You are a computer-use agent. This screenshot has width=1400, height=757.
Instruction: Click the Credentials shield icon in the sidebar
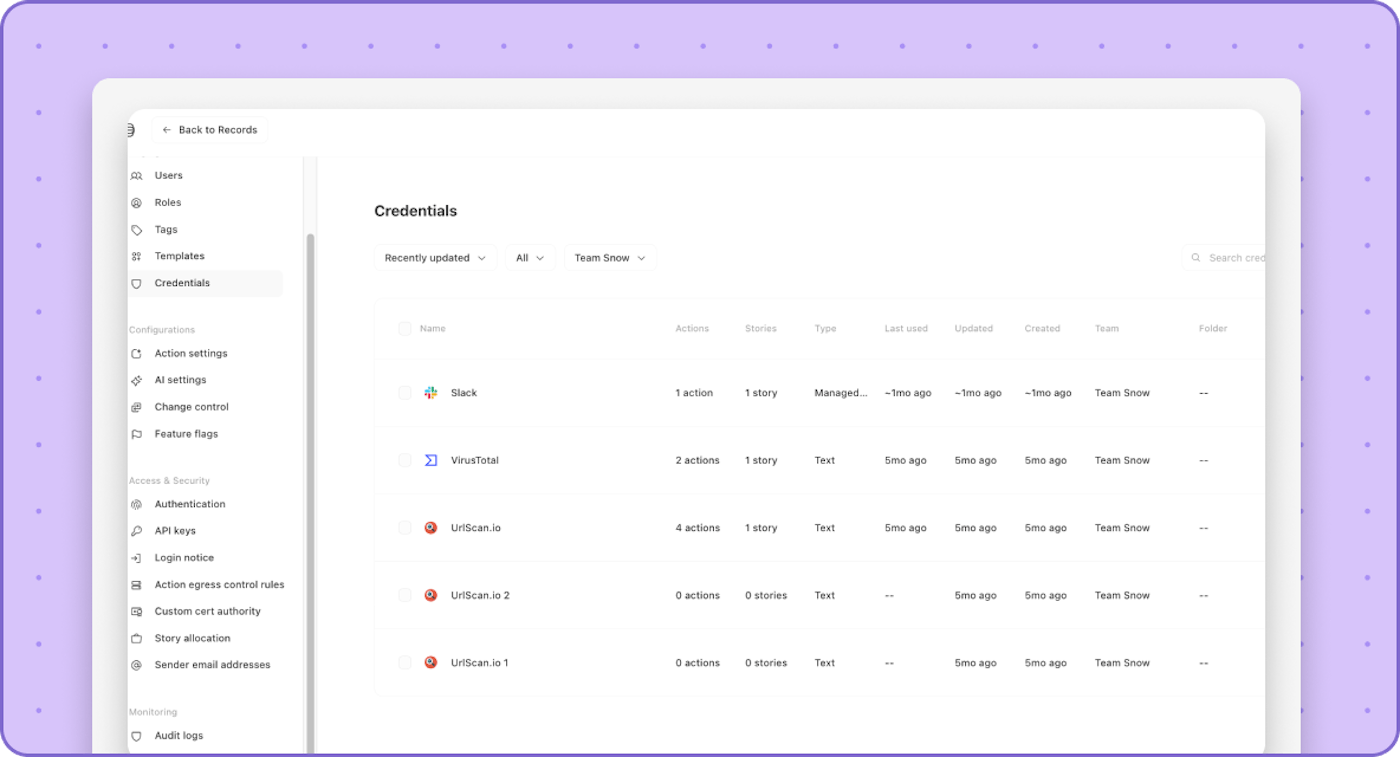pos(137,284)
